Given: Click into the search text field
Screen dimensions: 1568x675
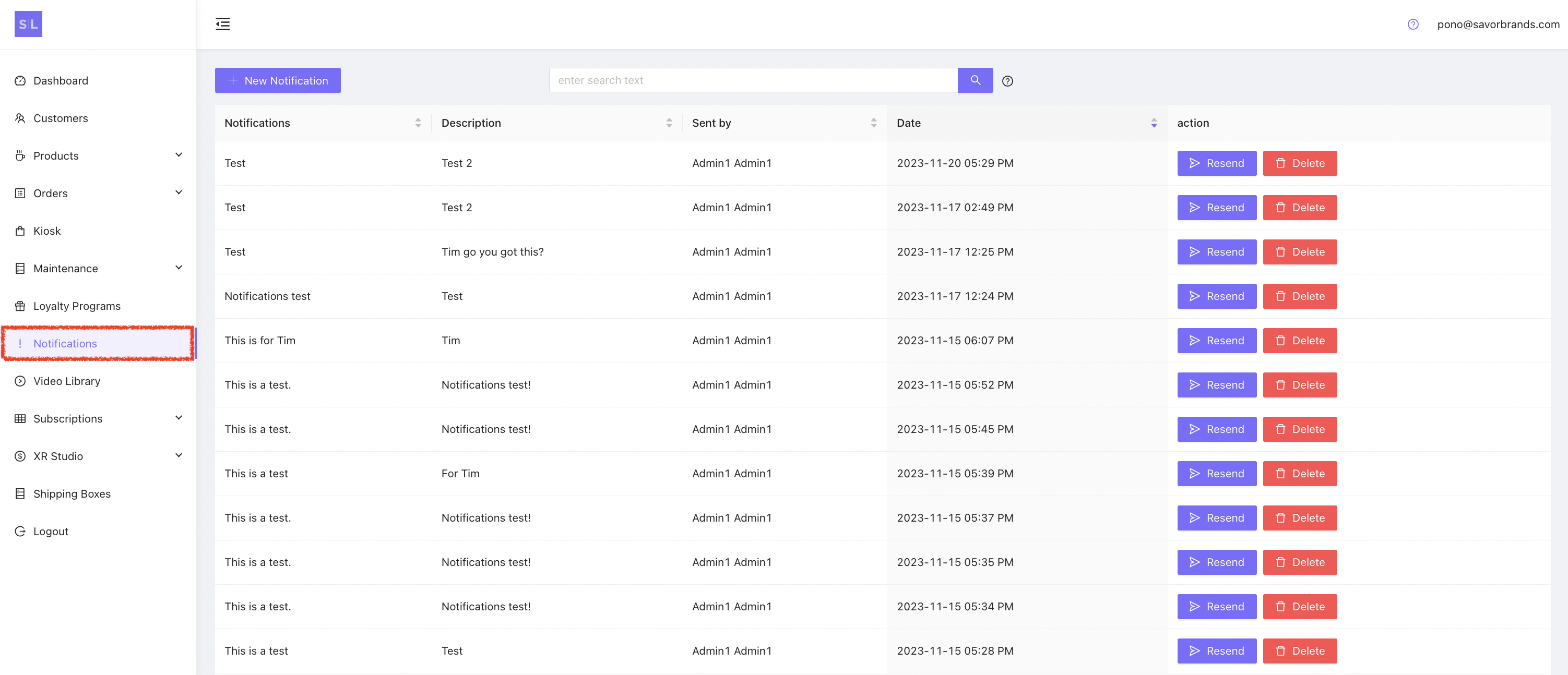Looking at the screenshot, I should (x=753, y=80).
